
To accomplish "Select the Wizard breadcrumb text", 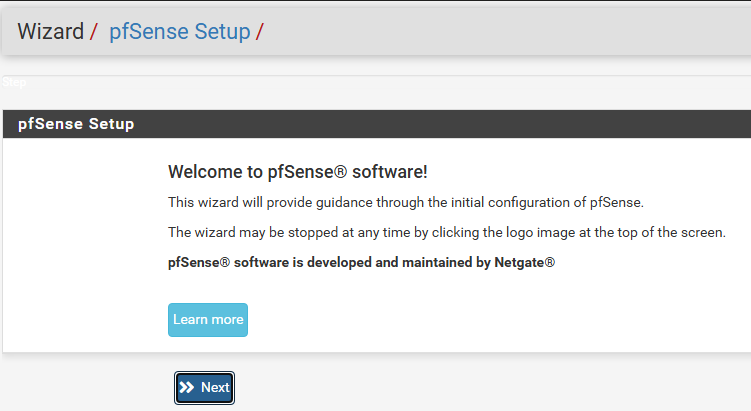I will tap(51, 32).
